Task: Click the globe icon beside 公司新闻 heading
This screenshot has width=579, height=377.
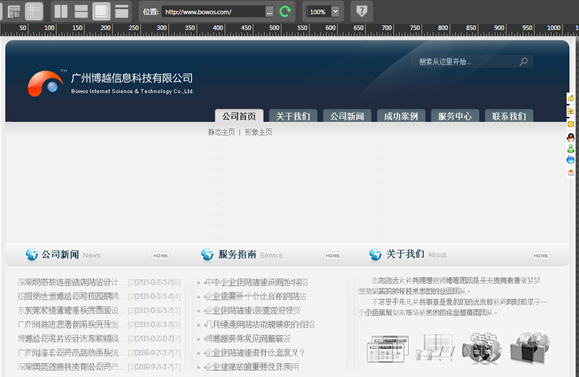Action: point(32,254)
